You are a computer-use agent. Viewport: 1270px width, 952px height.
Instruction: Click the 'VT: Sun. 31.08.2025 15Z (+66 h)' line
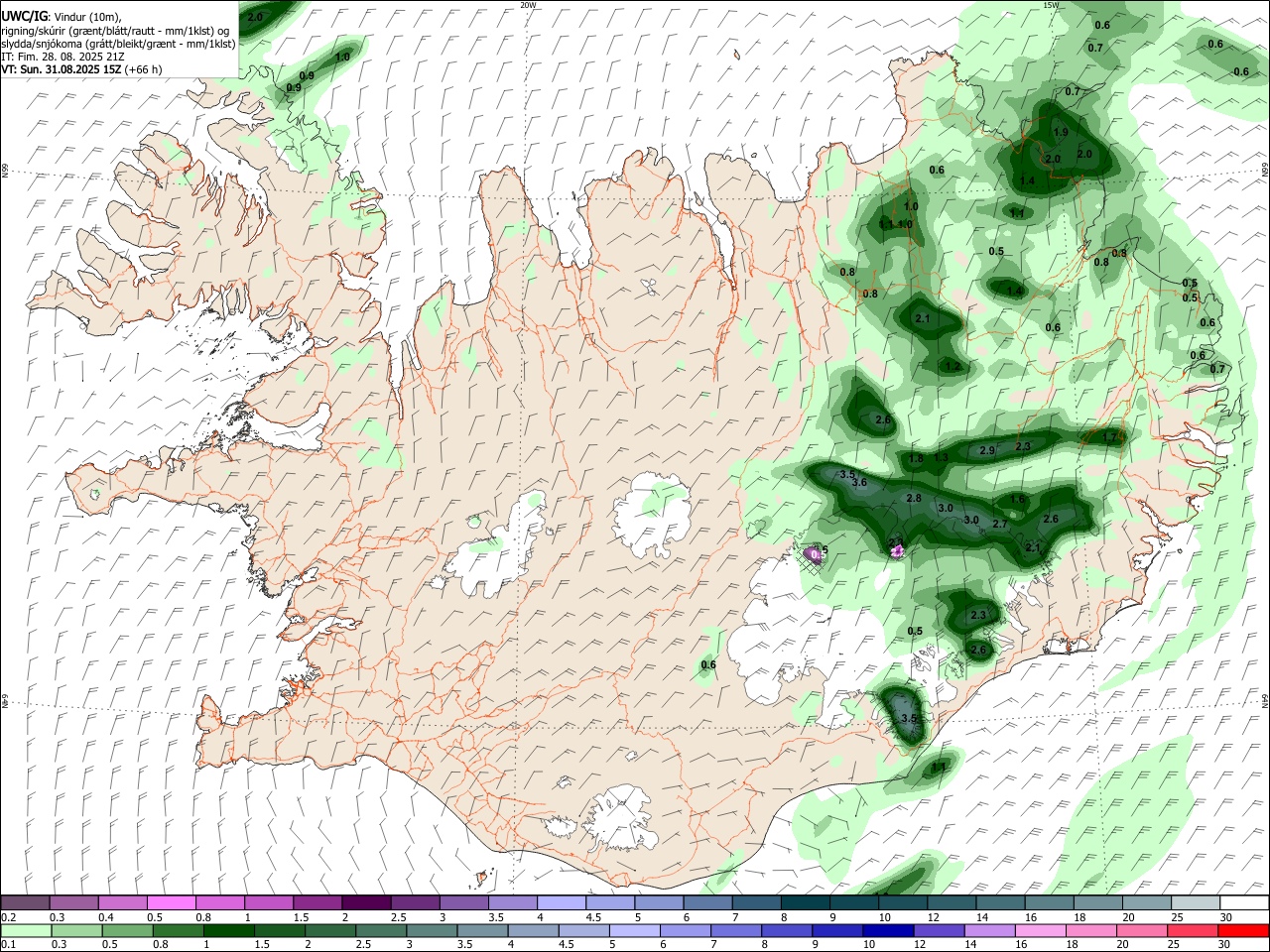click(81, 69)
